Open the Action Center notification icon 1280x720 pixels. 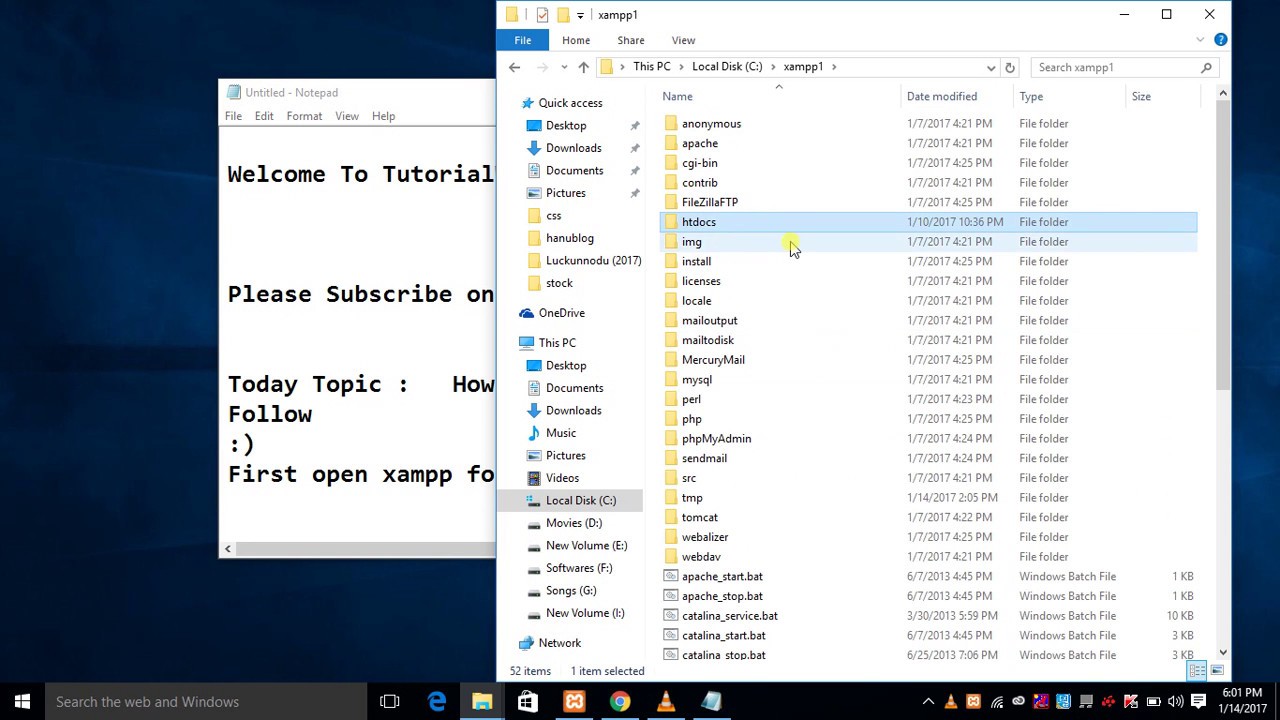(1198, 702)
